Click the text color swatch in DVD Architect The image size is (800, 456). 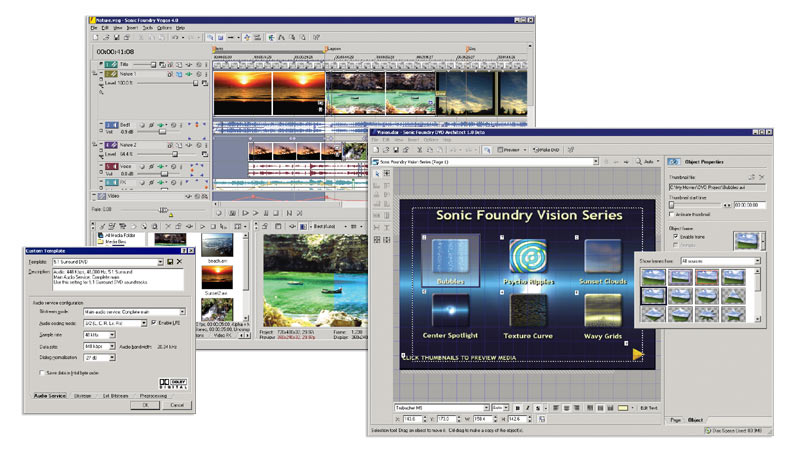(623, 408)
